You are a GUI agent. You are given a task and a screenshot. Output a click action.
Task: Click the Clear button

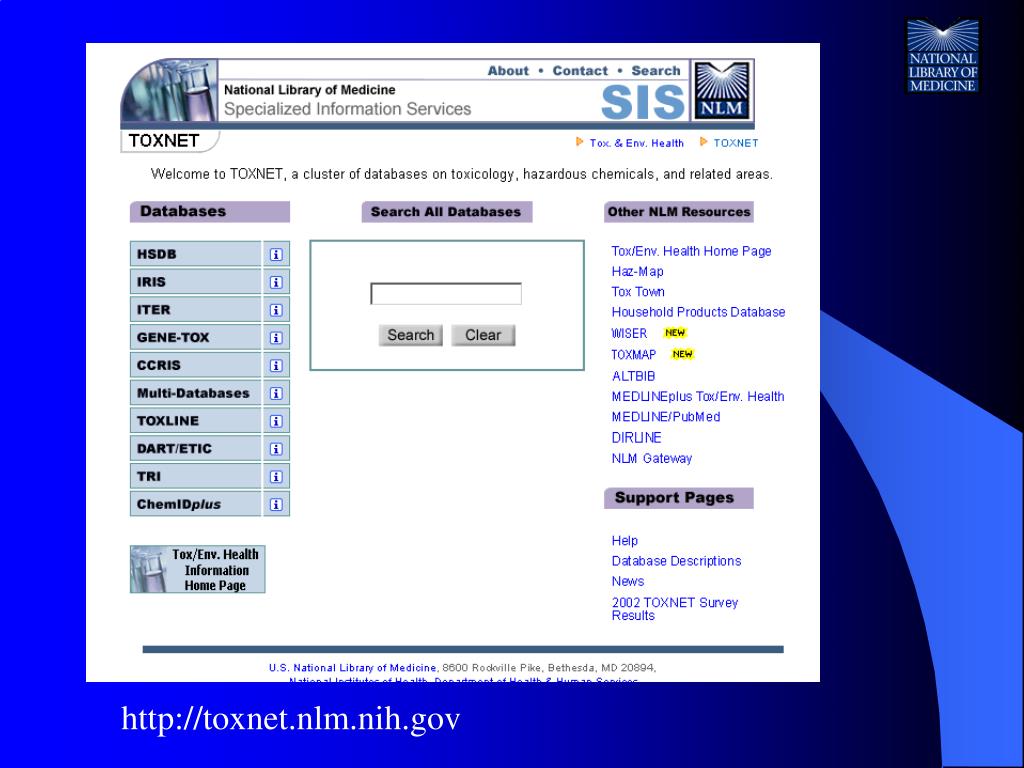tap(483, 335)
